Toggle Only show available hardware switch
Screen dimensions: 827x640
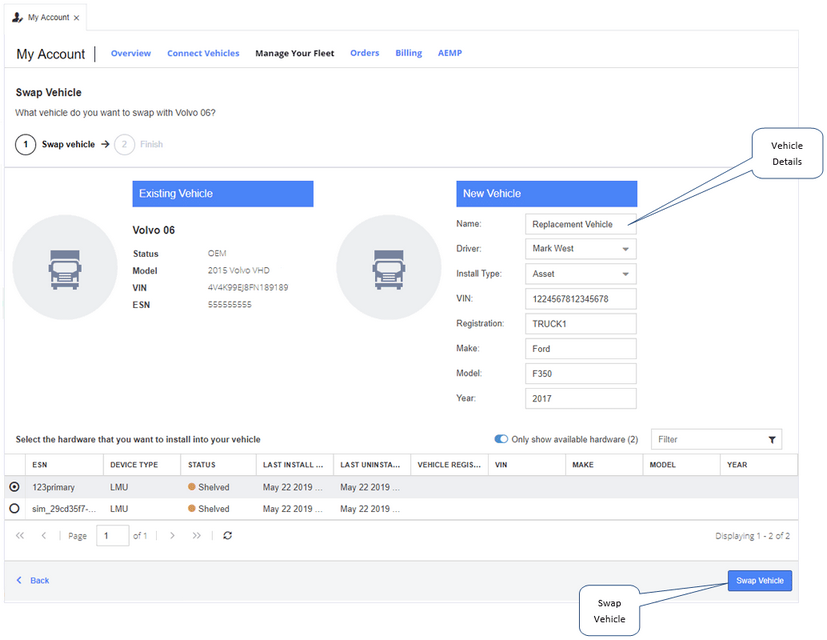(501, 439)
